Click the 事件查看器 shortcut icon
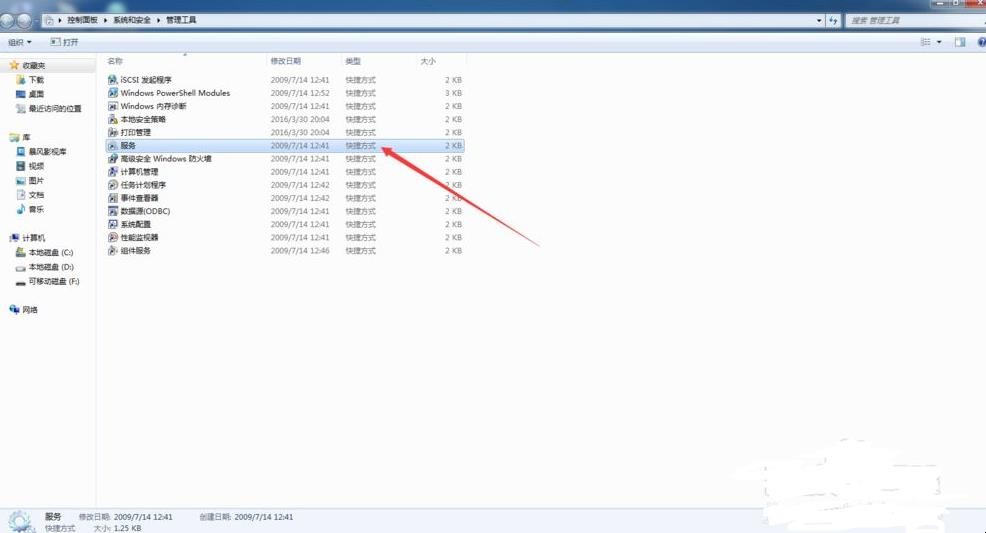This screenshot has width=986, height=533. click(x=113, y=198)
